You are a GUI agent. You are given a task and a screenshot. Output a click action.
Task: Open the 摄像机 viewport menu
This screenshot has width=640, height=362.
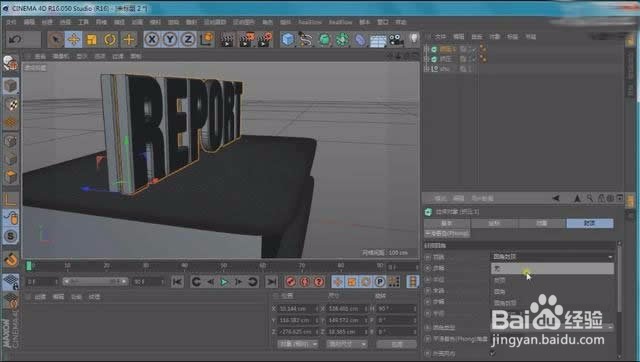(x=60, y=56)
